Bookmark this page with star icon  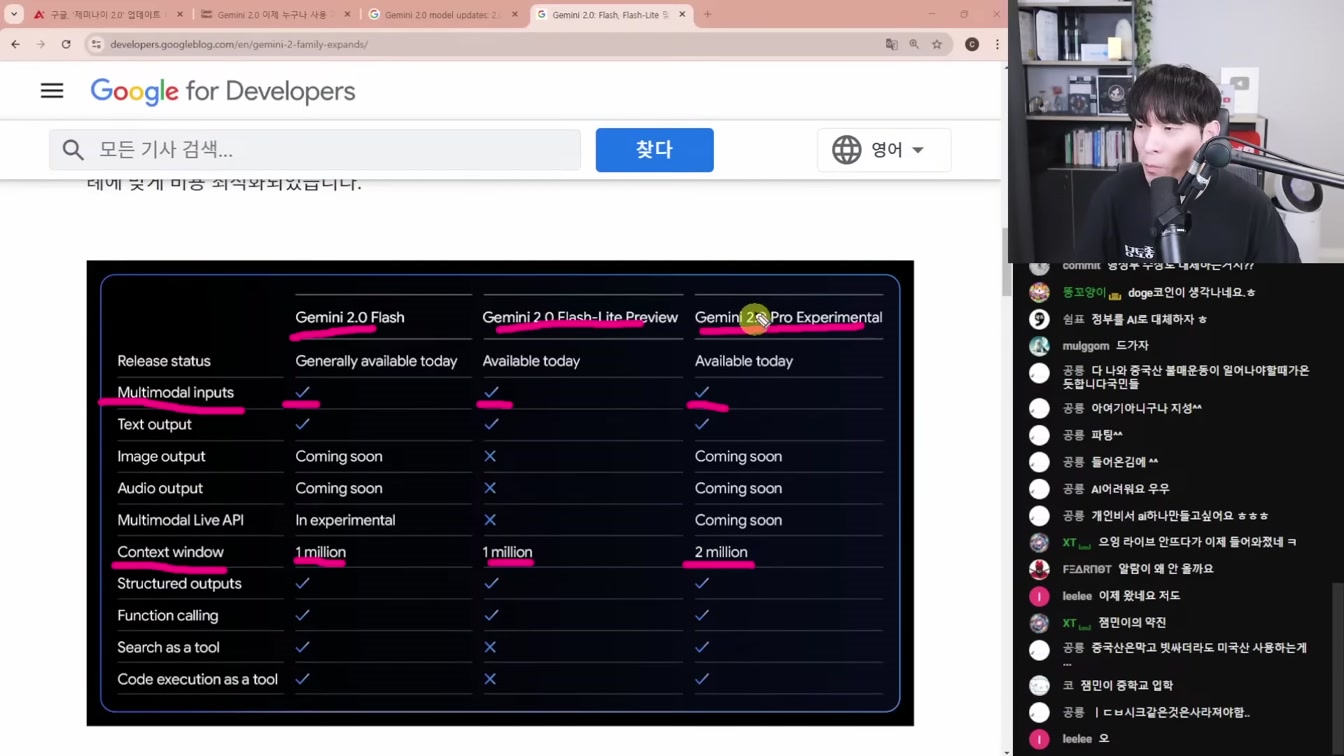(937, 44)
